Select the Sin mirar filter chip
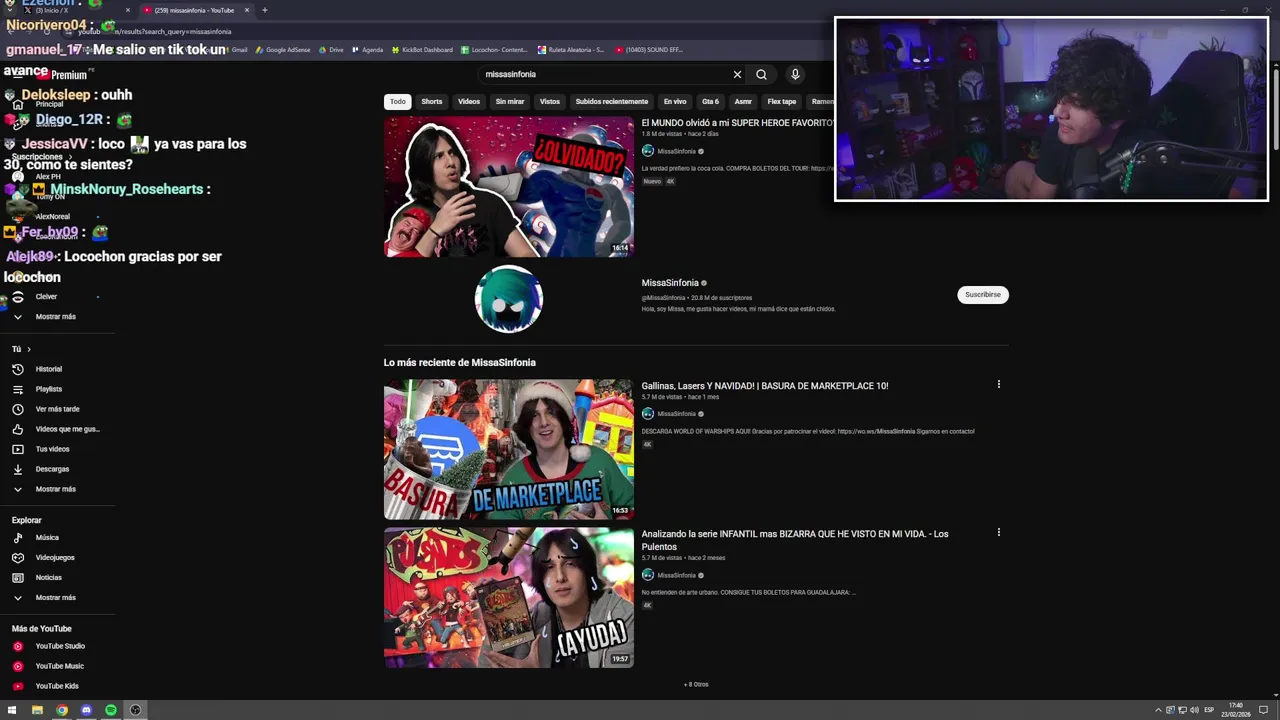 click(510, 101)
